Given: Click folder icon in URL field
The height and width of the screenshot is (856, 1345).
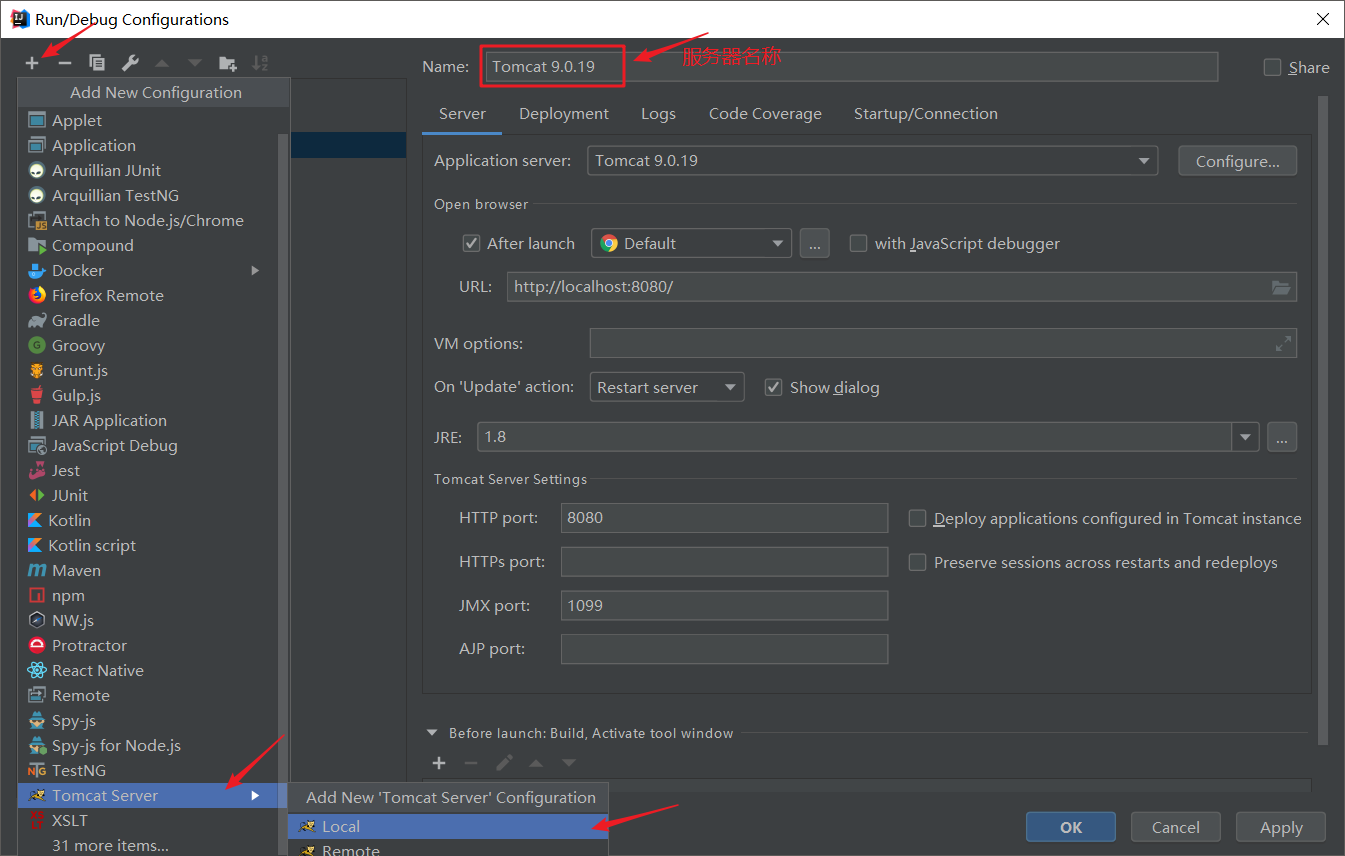Looking at the screenshot, I should point(1281,287).
